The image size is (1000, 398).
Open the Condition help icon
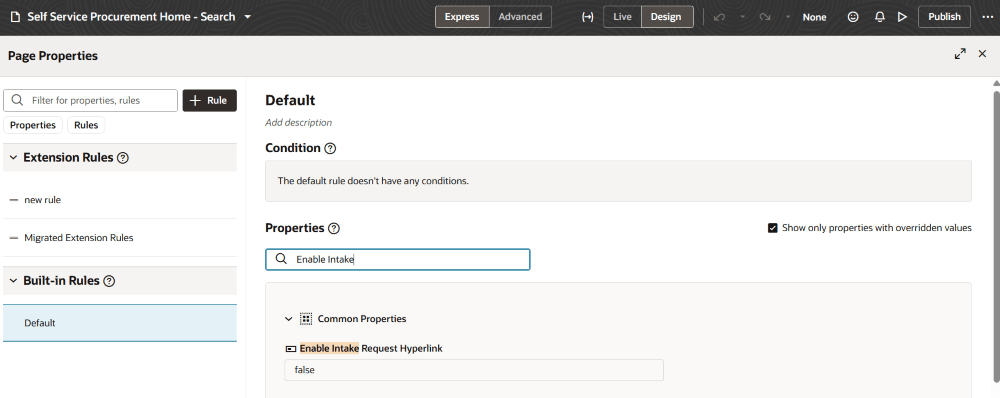click(330, 148)
